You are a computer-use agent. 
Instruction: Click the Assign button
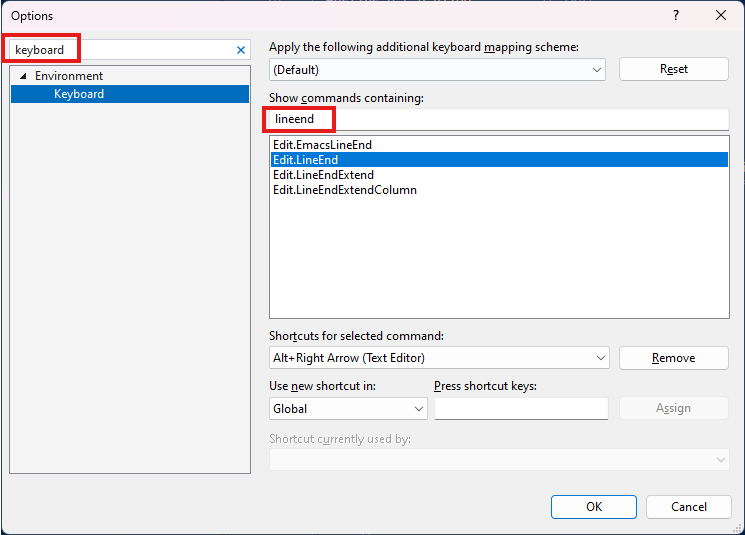[674, 408]
